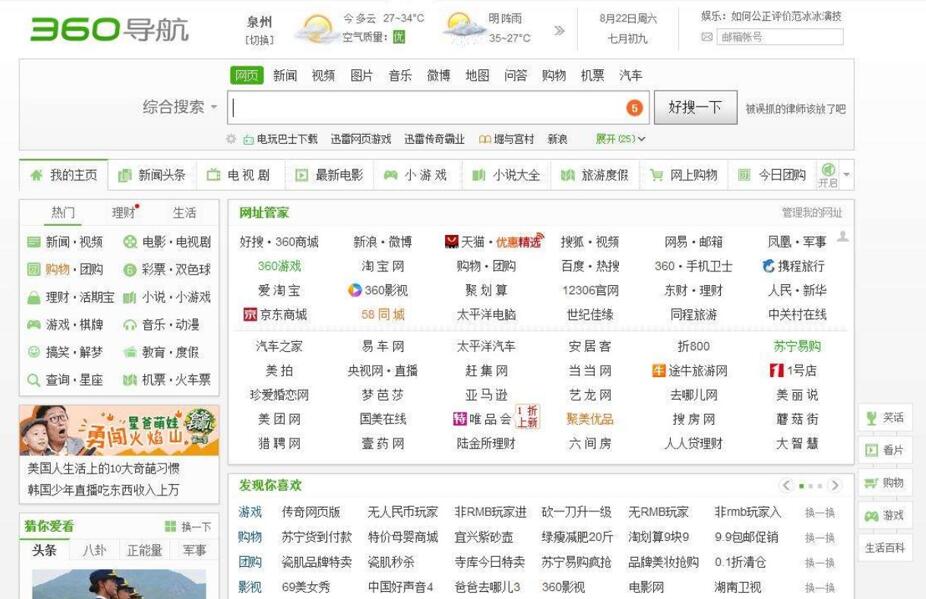926x599 pixels.
Task: Click the purple 特 icon beside 唯品会
Action: [x=460, y=419]
